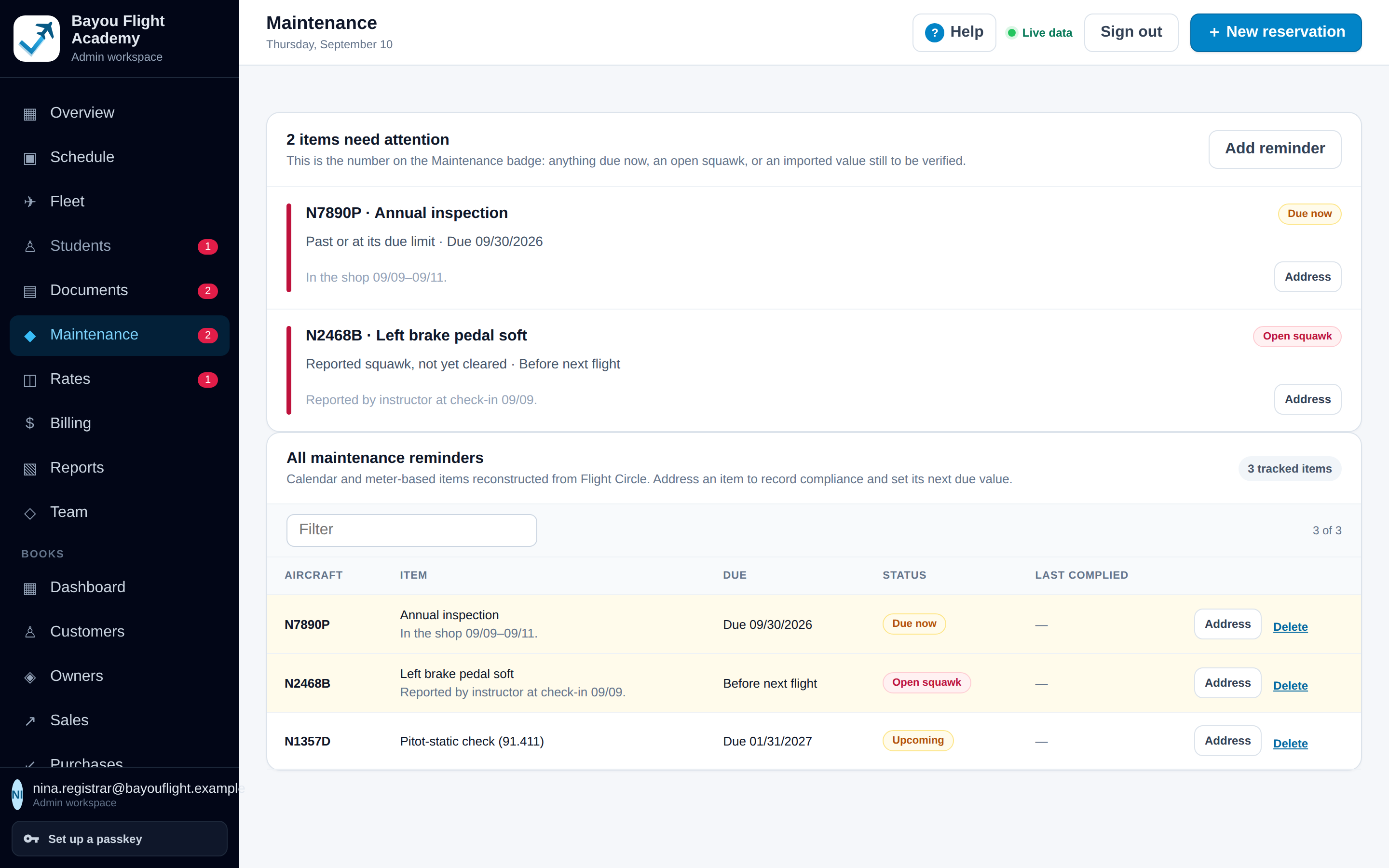Image resolution: width=1389 pixels, height=868 pixels.
Task: Open Reports from the sidebar
Action: (x=120, y=468)
